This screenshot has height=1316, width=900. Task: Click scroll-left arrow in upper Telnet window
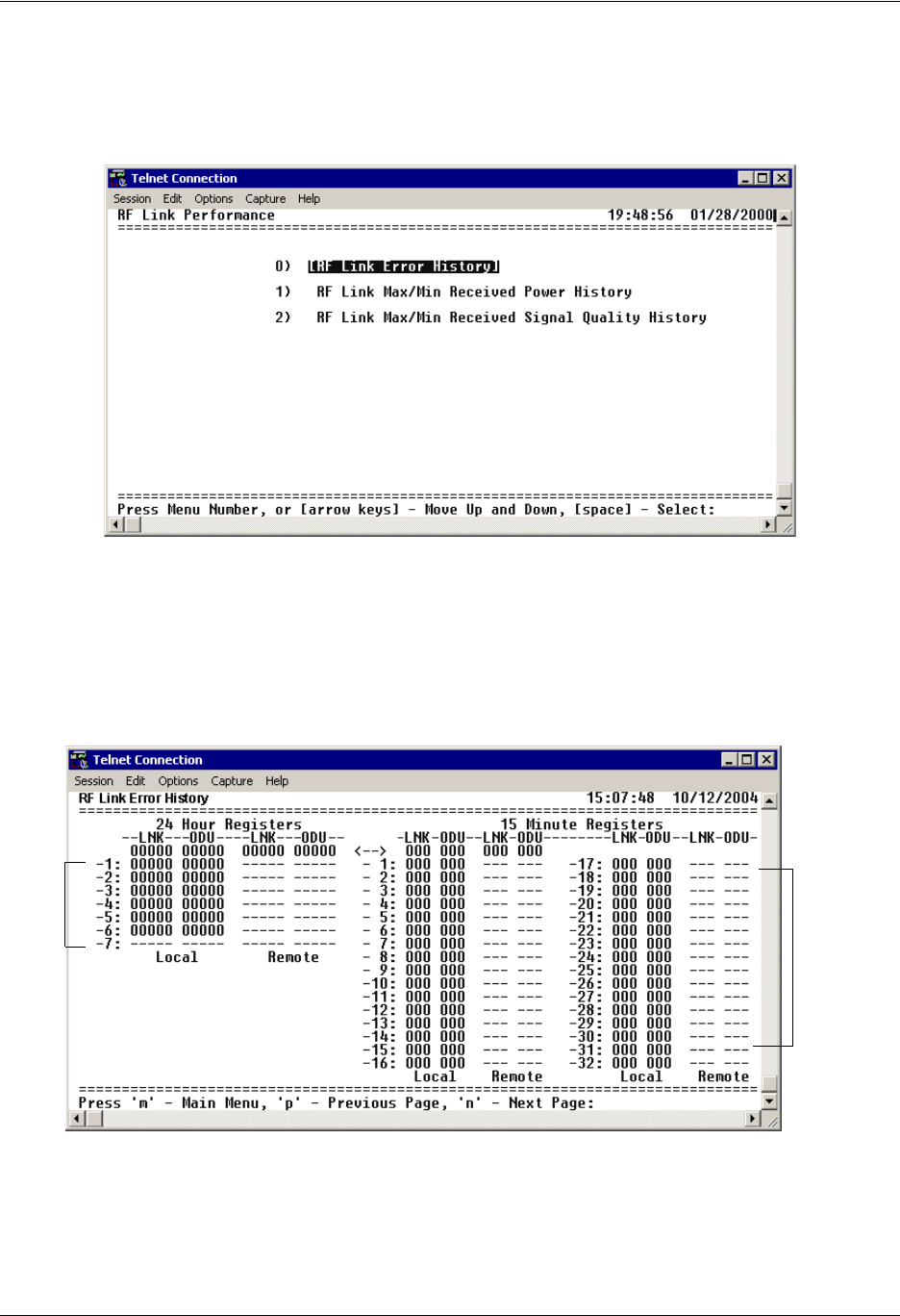click(x=116, y=525)
